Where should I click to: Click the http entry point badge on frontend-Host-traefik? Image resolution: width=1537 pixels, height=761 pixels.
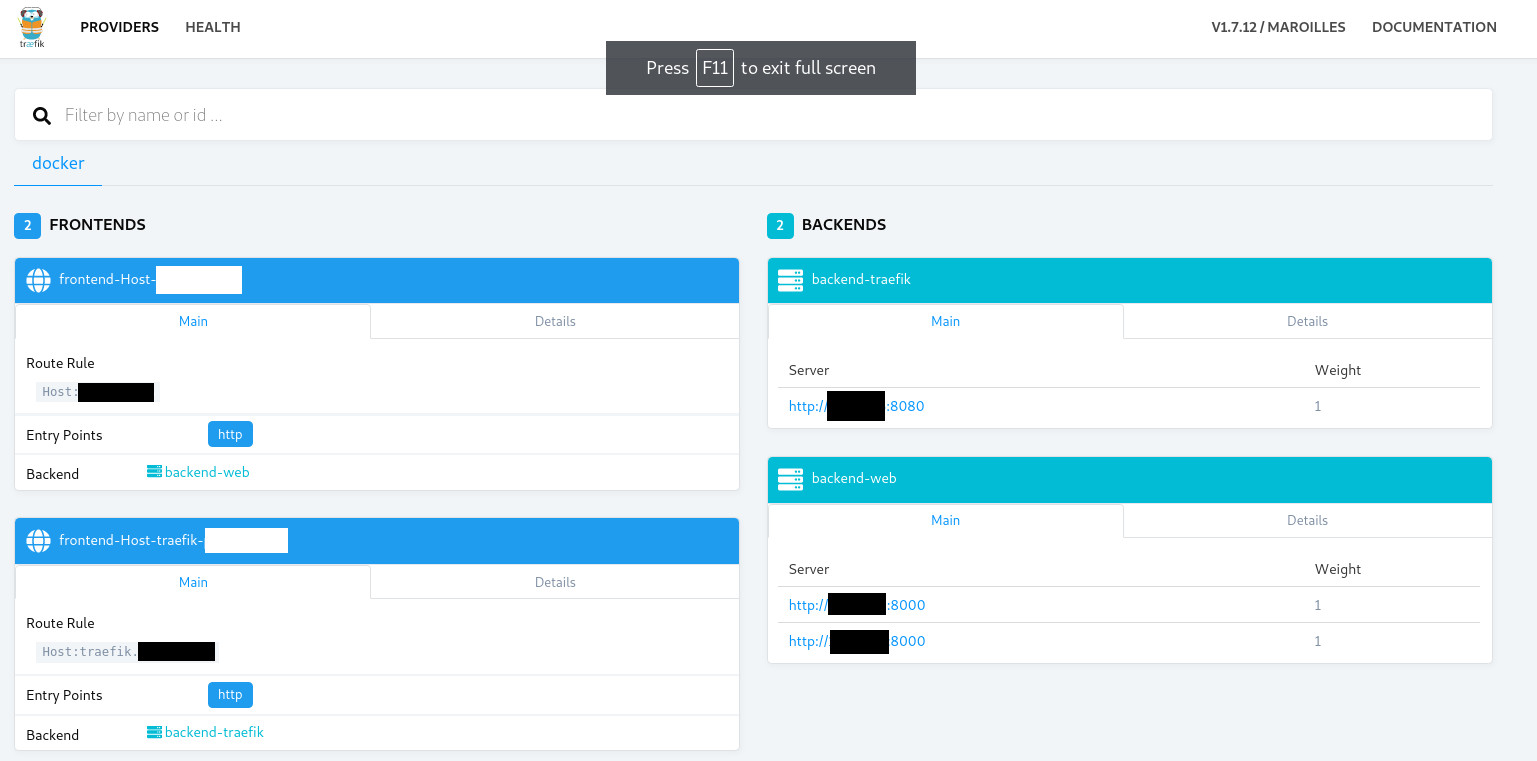tap(230, 694)
